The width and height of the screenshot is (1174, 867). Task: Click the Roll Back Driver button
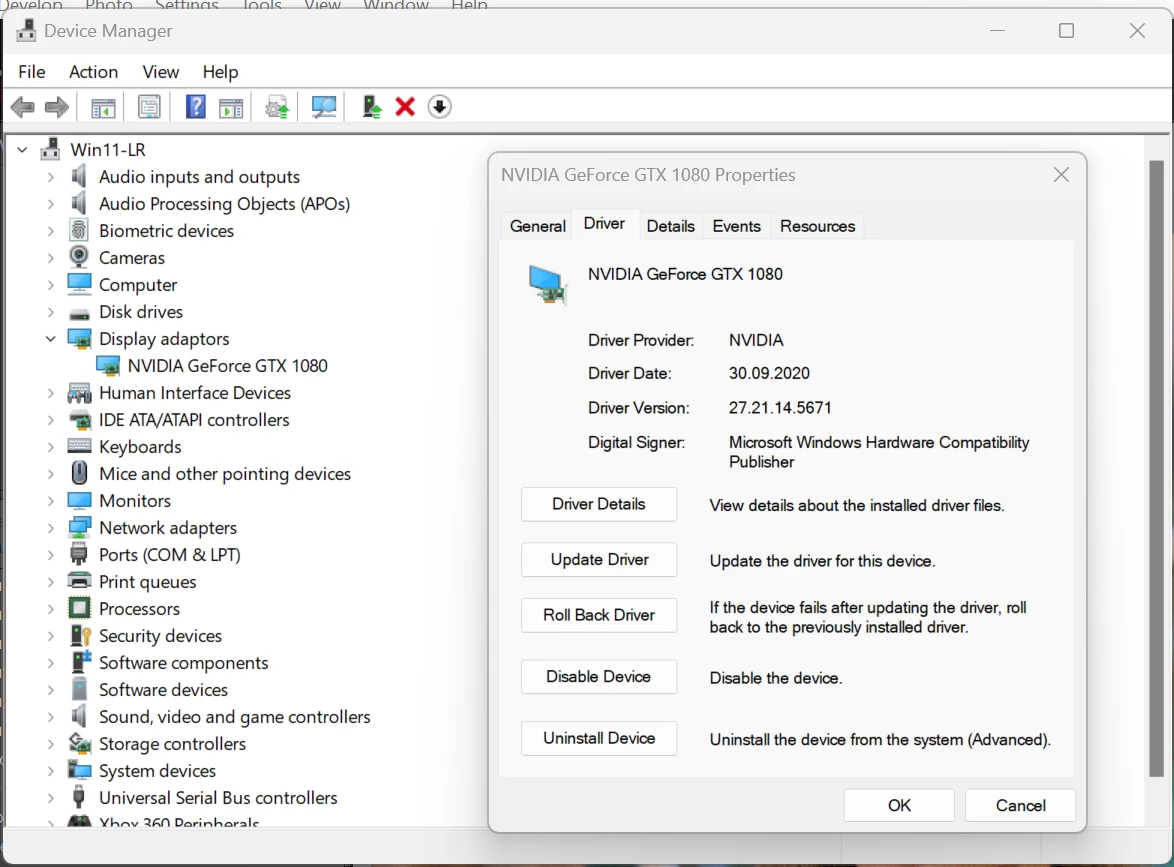click(x=599, y=615)
